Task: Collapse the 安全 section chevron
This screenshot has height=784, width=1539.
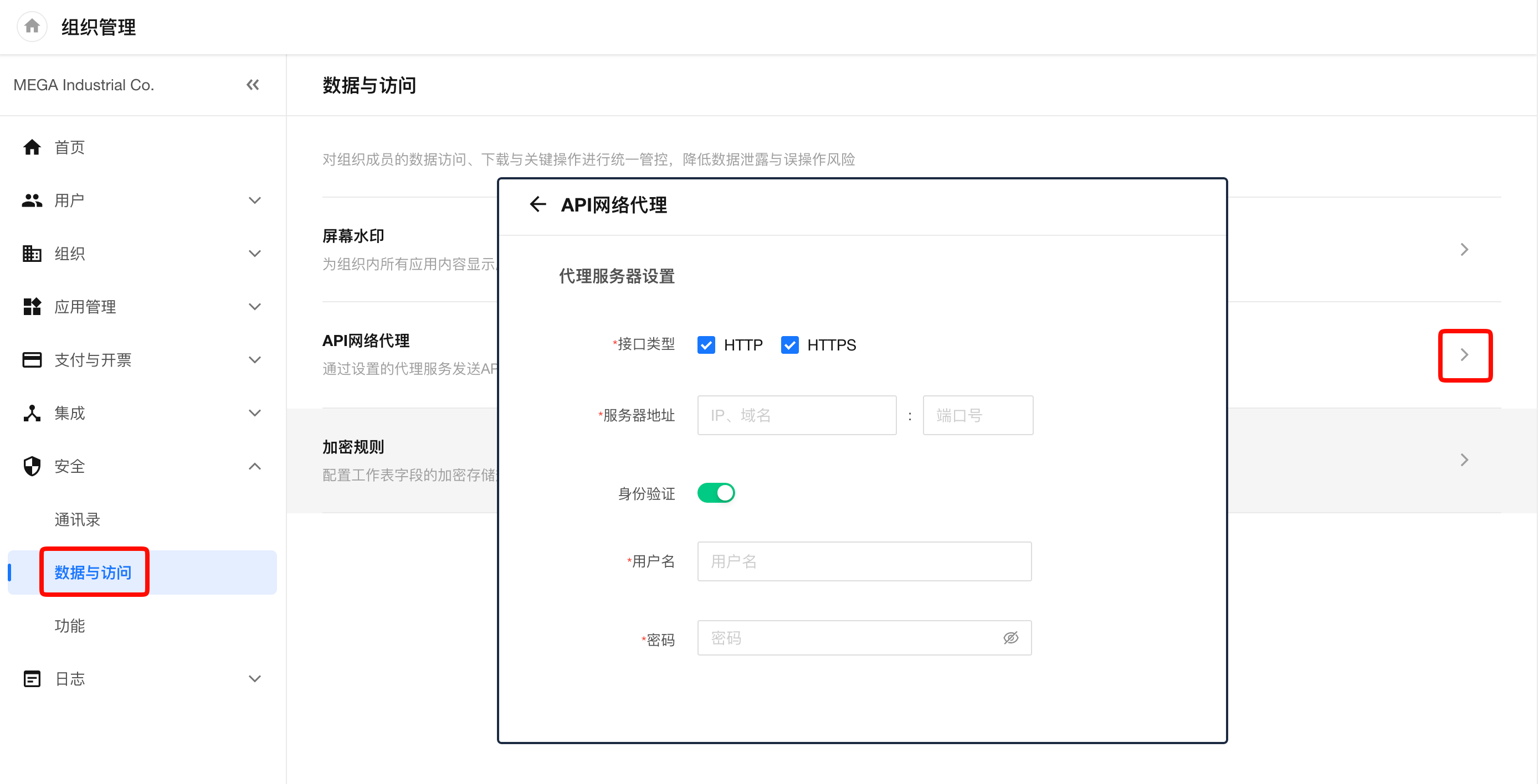Action: [x=254, y=466]
